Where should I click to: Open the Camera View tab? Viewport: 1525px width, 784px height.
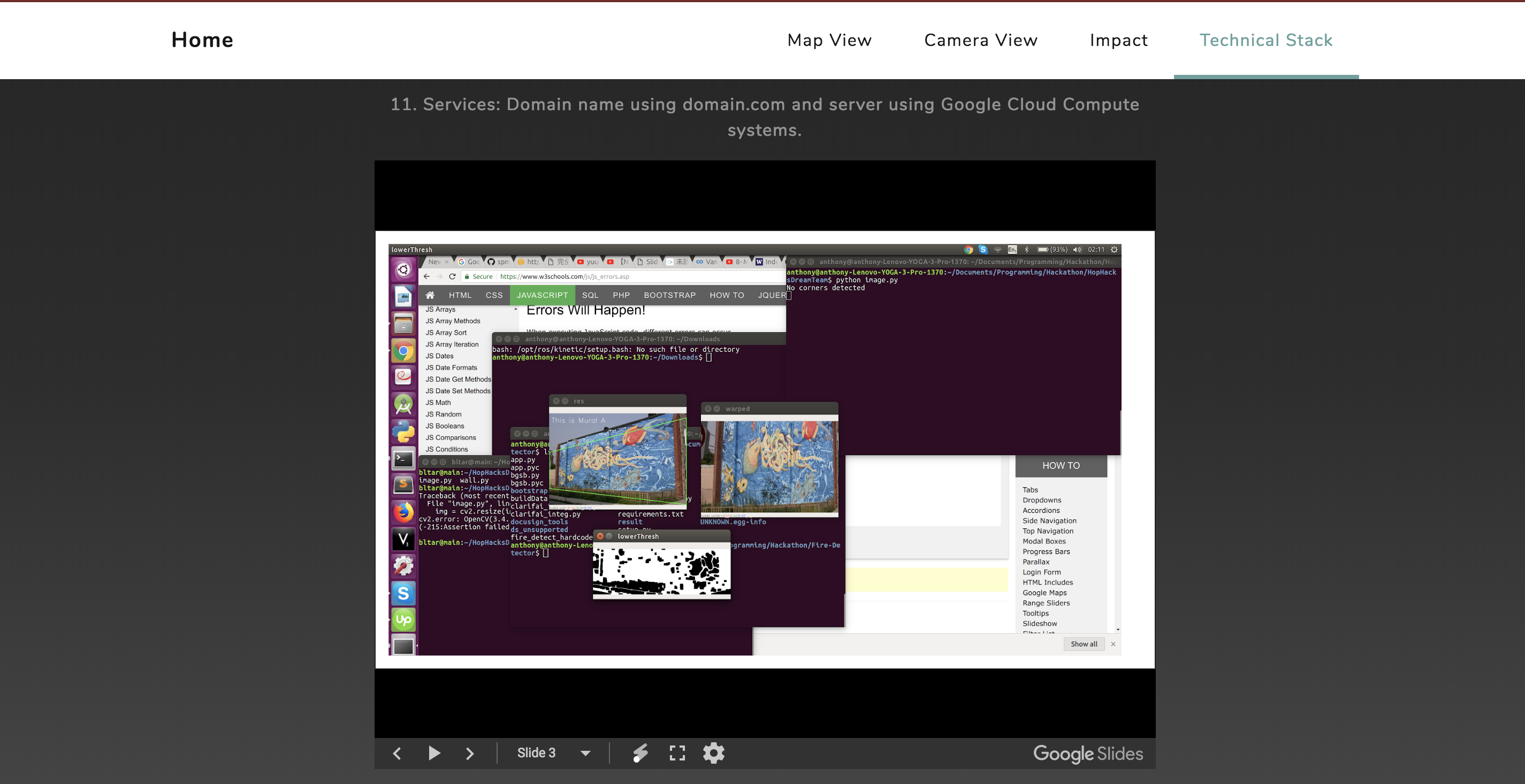click(980, 40)
